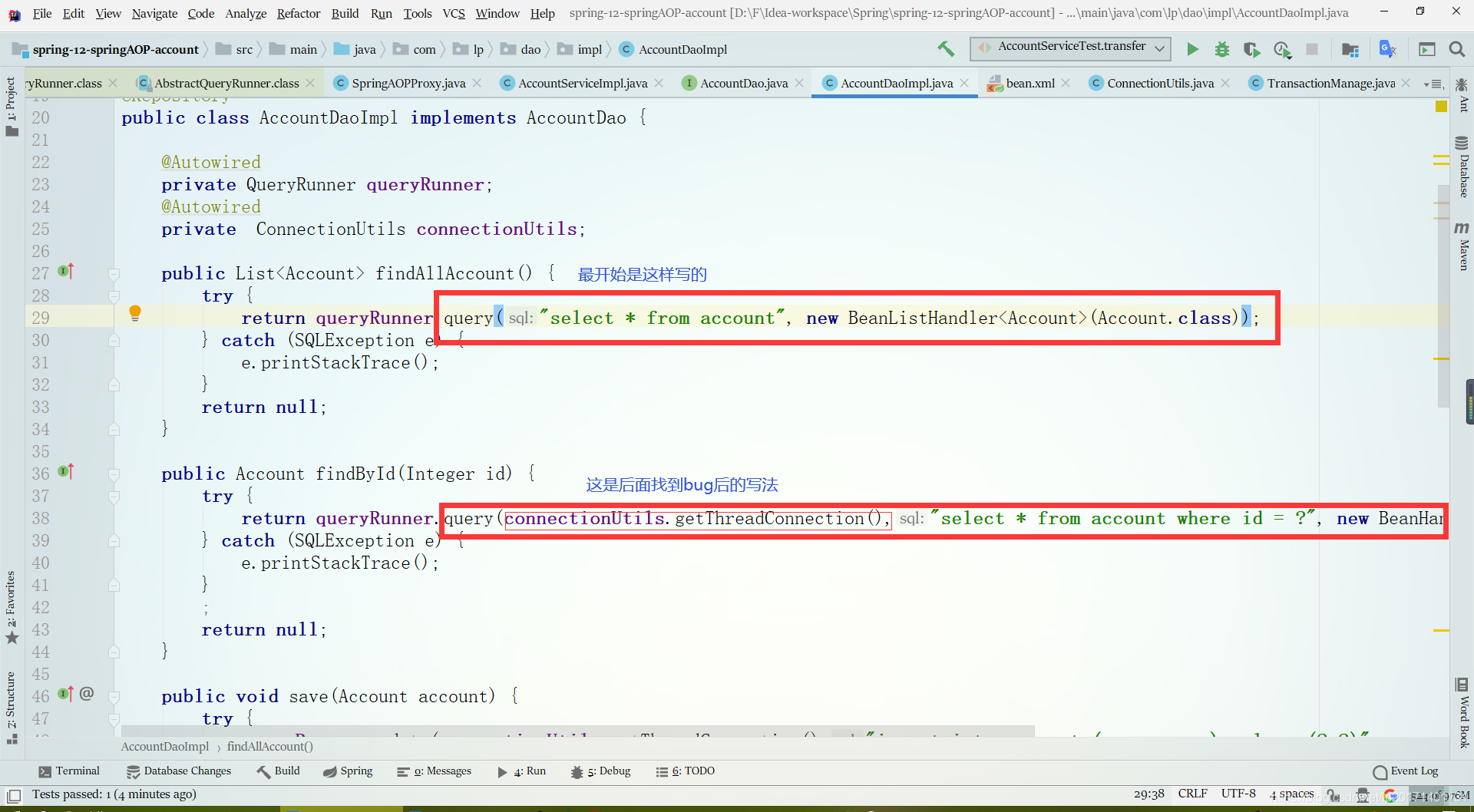Open Database Changes panel
Viewport: 1474px width, 812px height.
tap(179, 771)
